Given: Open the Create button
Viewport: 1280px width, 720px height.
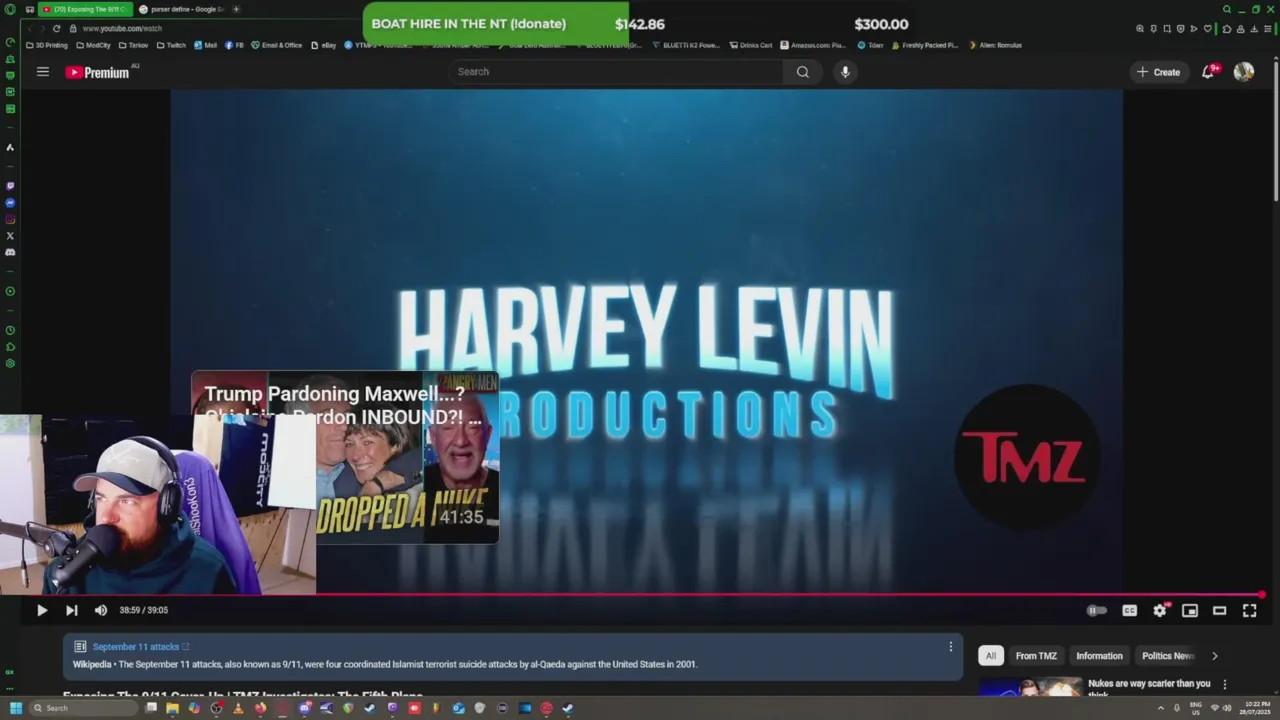Looking at the screenshot, I should pos(1158,72).
